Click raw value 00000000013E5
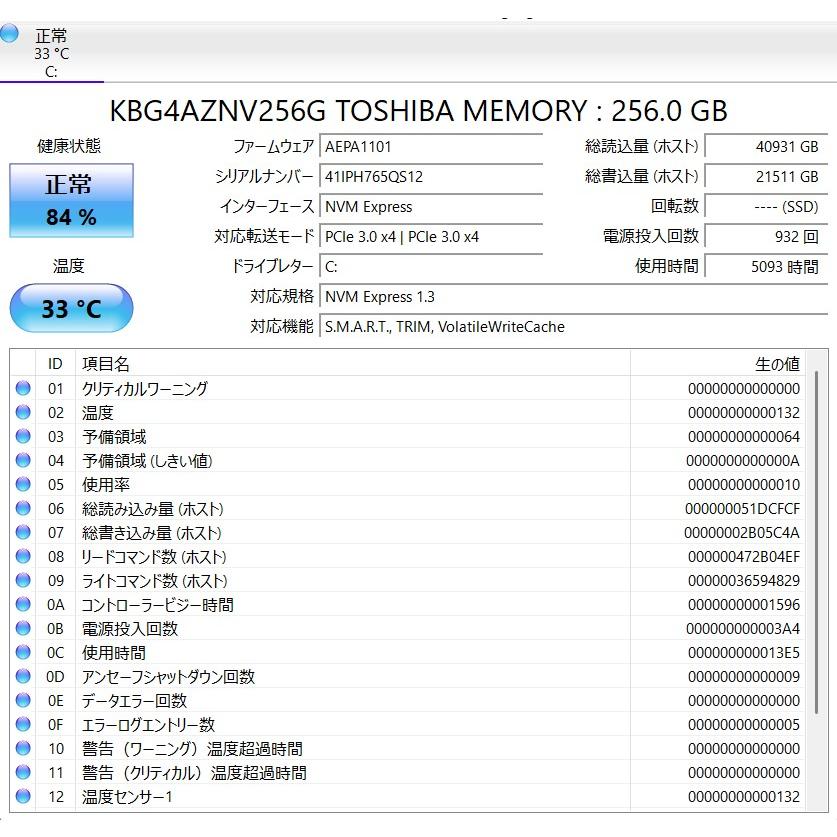837x837 pixels. [744, 653]
